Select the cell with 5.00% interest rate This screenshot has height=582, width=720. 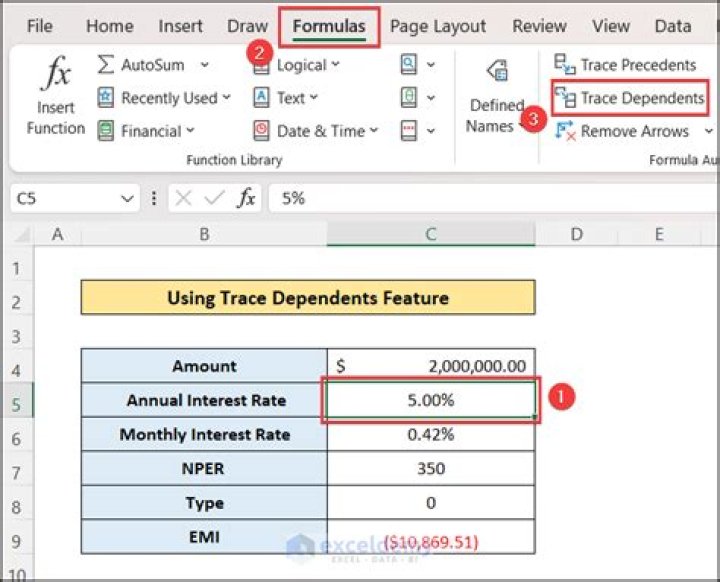pyautogui.click(x=430, y=400)
